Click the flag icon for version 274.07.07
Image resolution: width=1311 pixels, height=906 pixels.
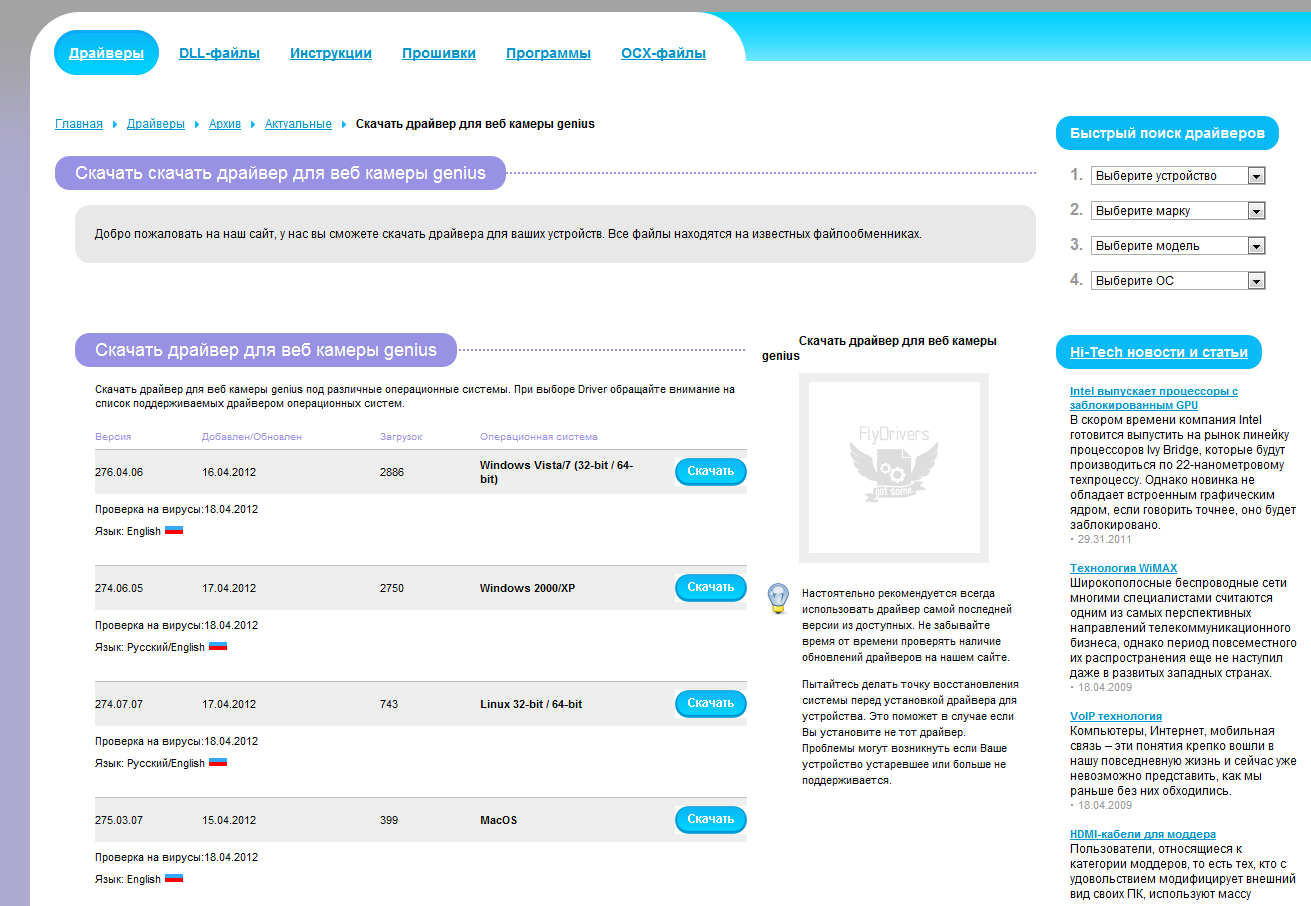(x=218, y=762)
